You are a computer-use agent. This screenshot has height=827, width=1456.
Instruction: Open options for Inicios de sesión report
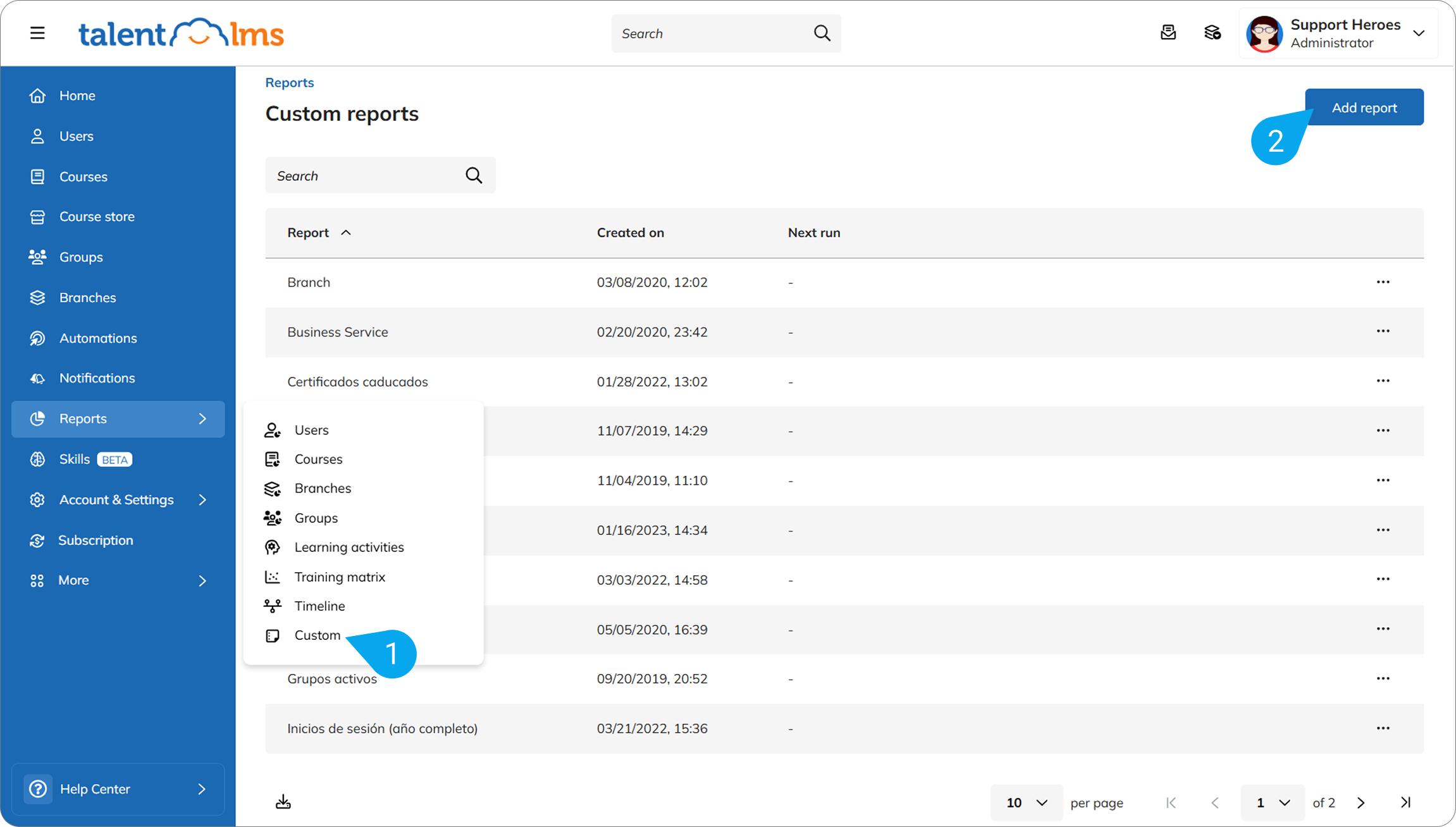click(1383, 728)
